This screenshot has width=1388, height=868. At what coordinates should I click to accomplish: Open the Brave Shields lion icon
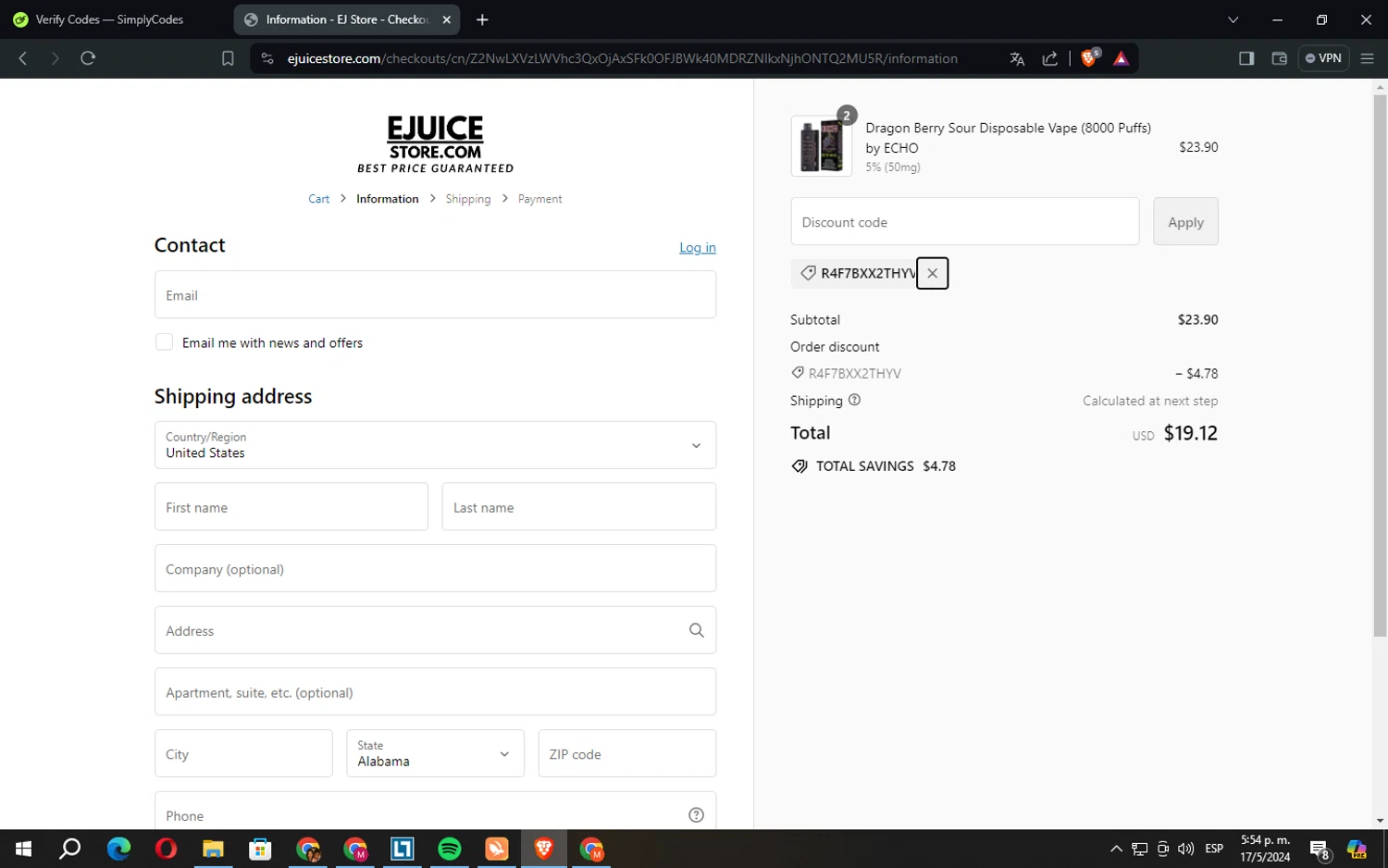pos(1089,58)
